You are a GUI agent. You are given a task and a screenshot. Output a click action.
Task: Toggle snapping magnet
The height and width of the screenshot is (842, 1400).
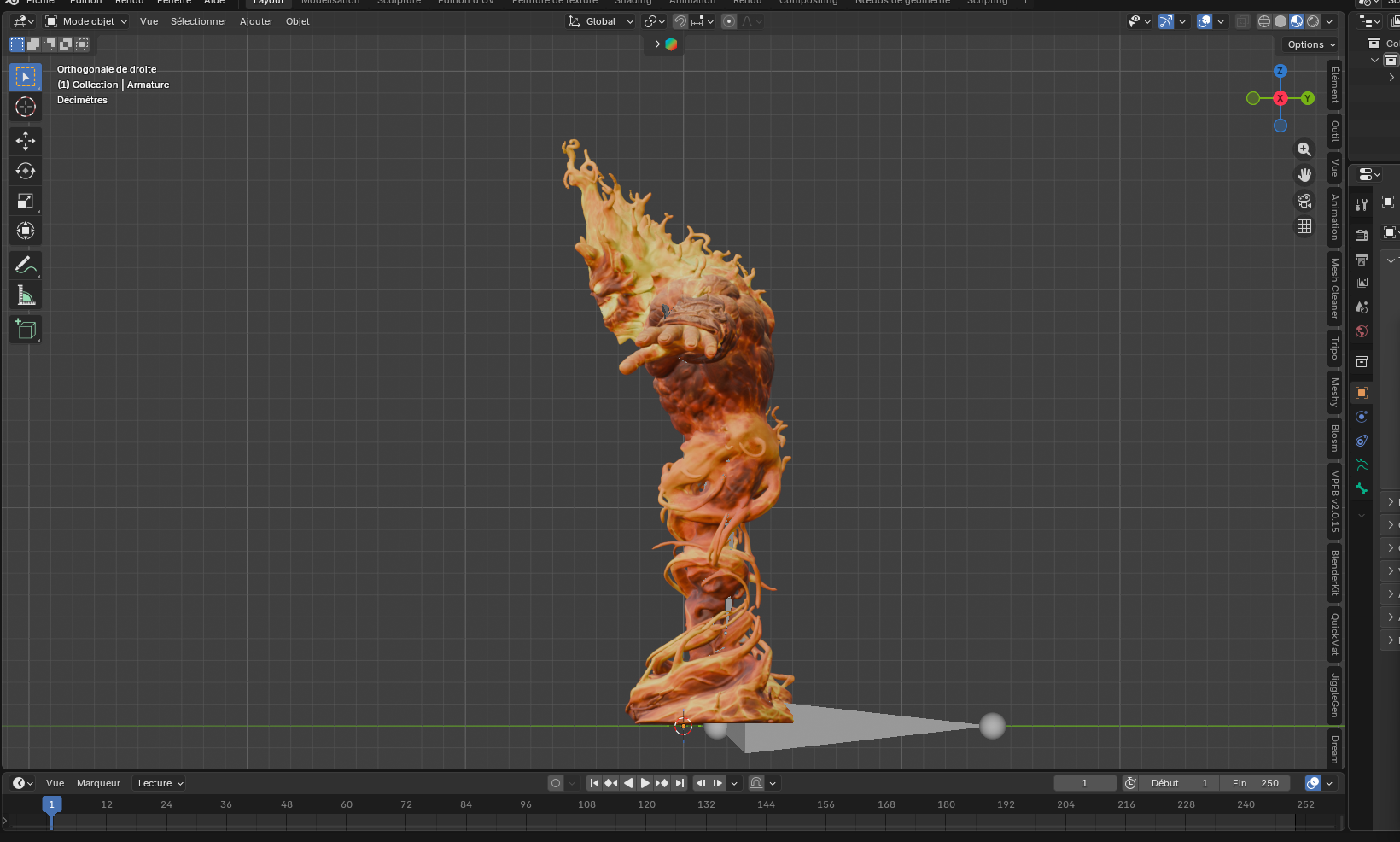[x=680, y=21]
